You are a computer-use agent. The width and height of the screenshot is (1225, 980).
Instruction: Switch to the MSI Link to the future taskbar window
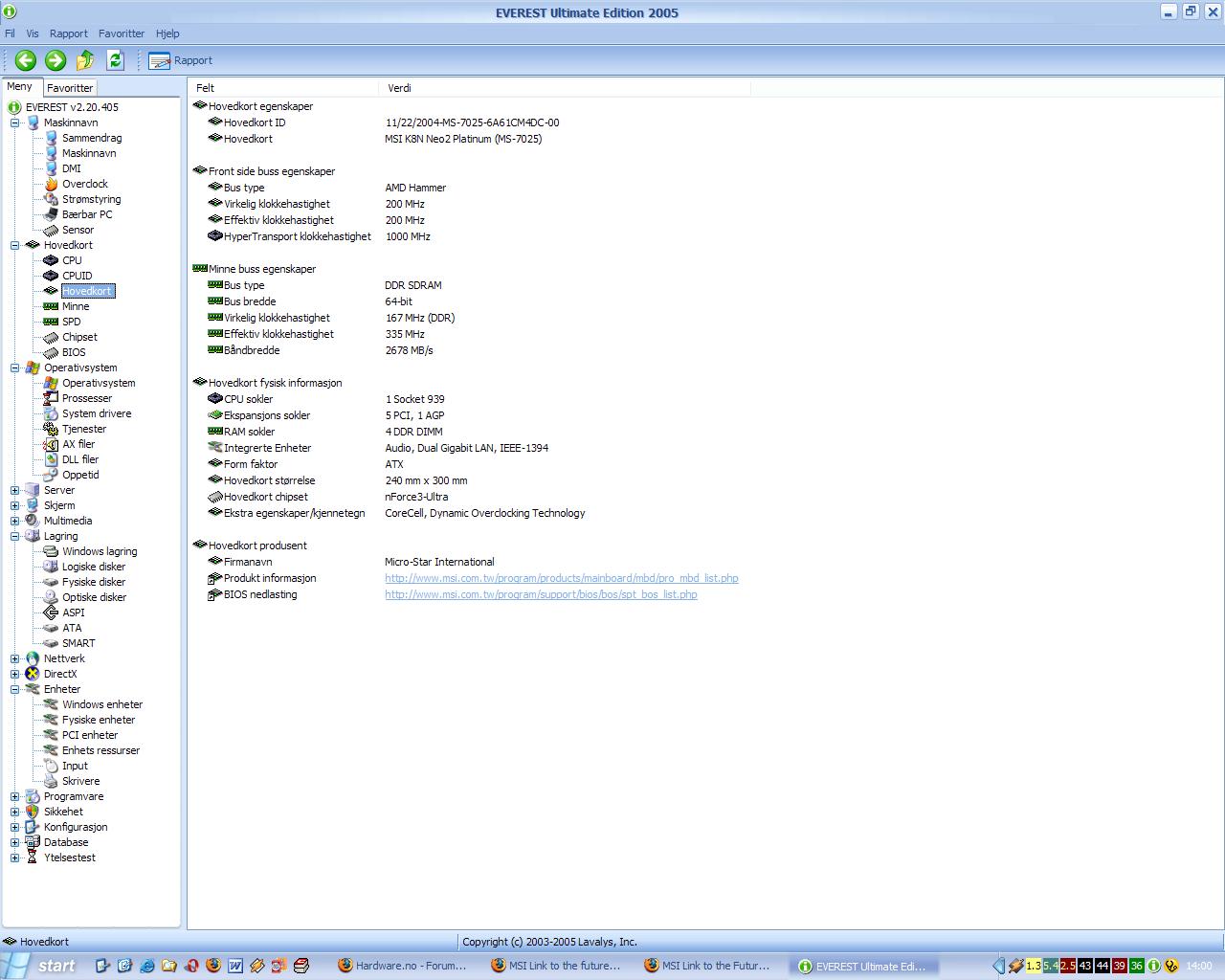(x=556, y=966)
